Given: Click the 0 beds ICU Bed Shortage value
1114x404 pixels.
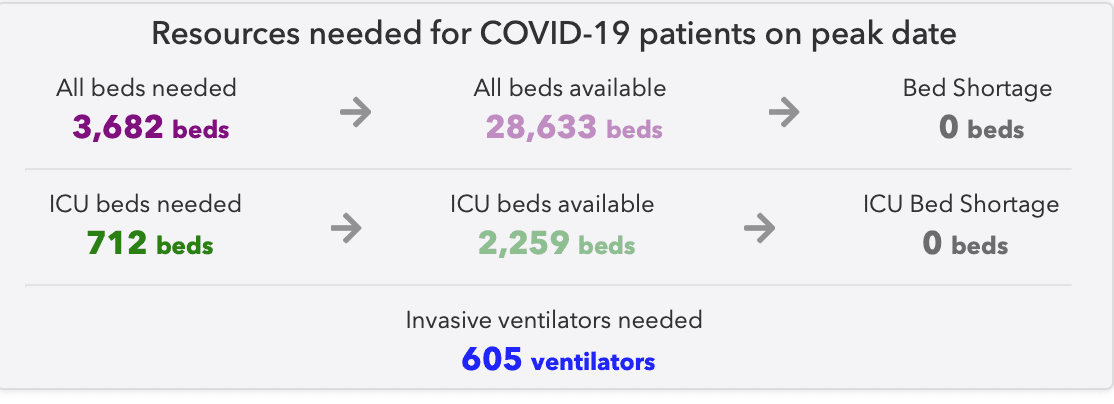Looking at the screenshot, I should click(965, 244).
